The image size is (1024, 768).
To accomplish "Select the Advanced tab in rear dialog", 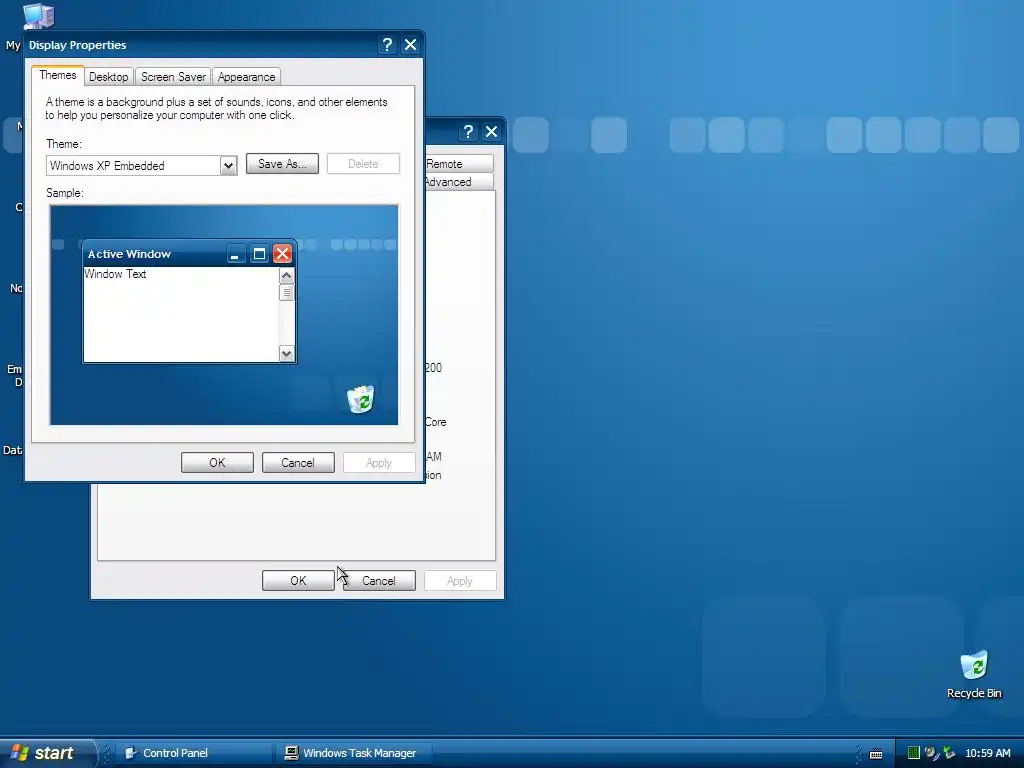I will [458, 182].
